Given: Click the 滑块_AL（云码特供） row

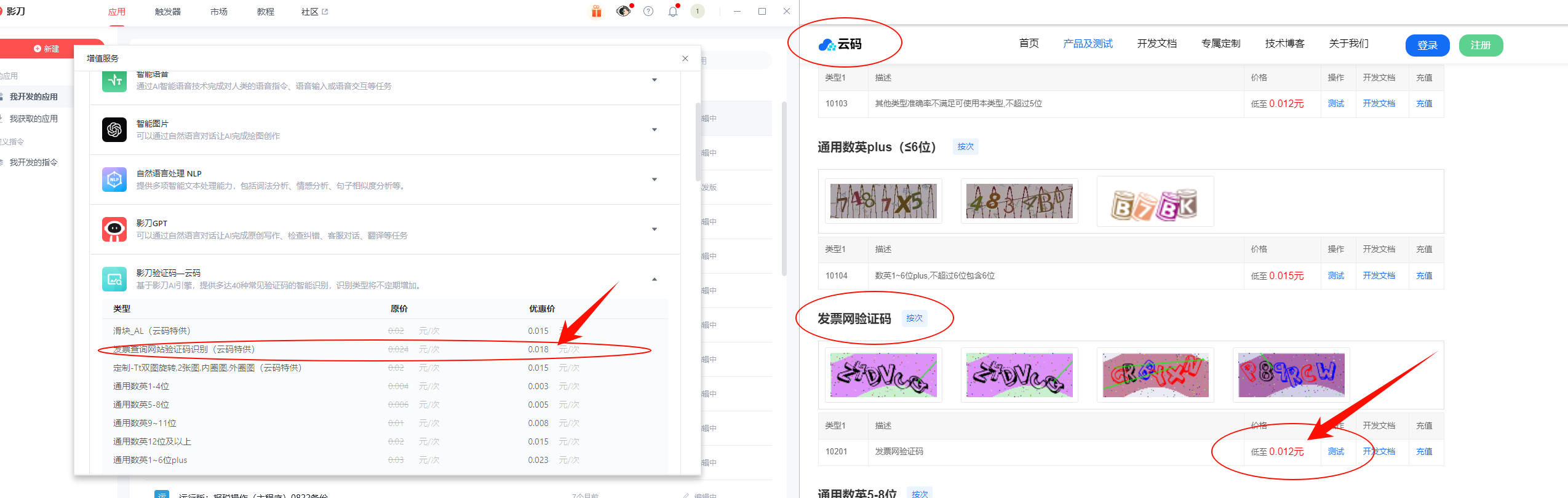Looking at the screenshot, I should pos(384,331).
